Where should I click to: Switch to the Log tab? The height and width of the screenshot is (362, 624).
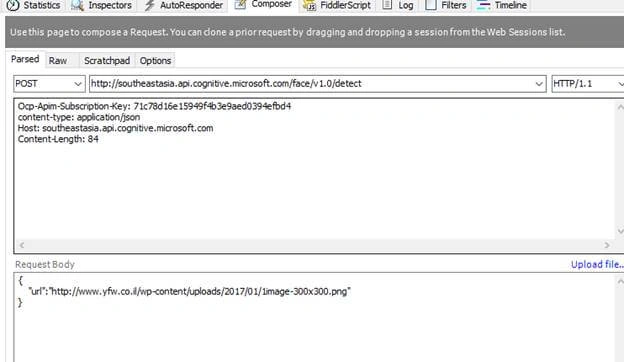click(x=398, y=6)
